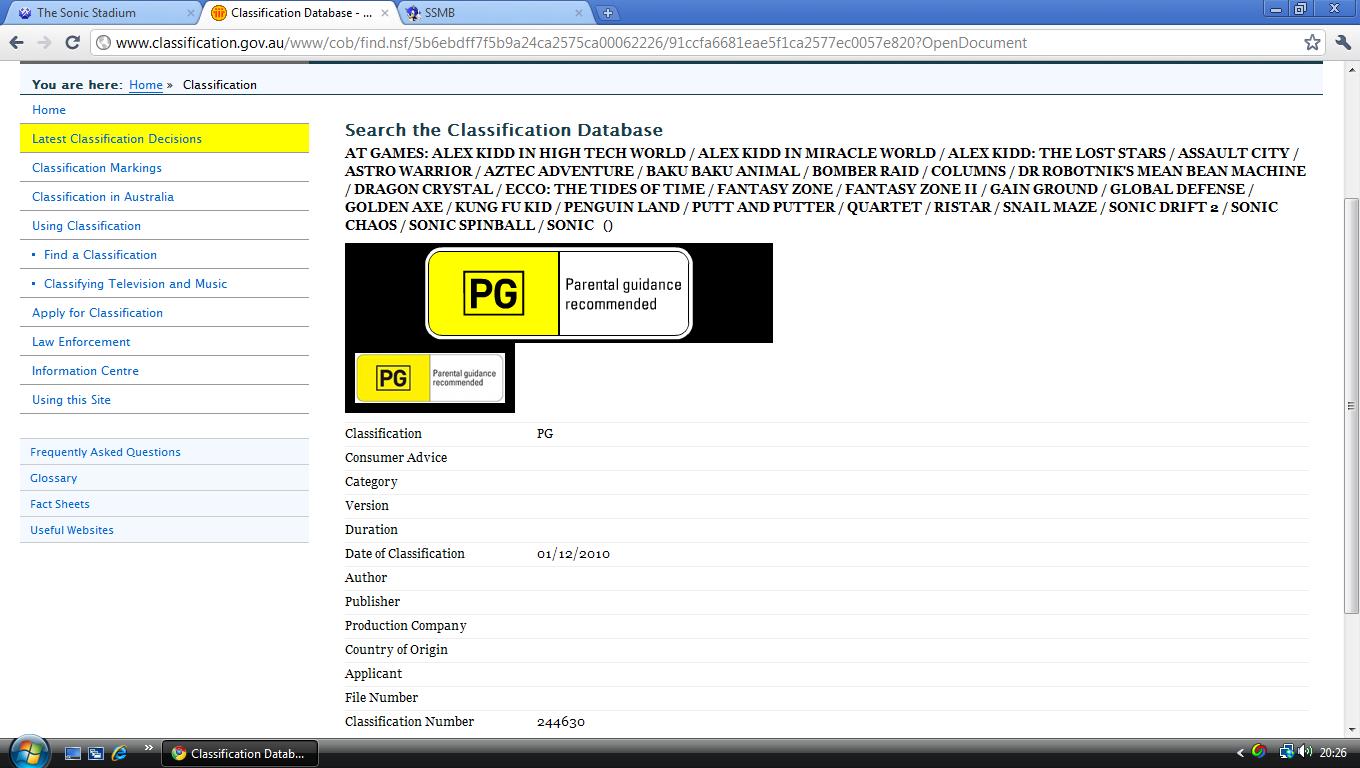Launch Internet Explorer from quick launch

pyautogui.click(x=120, y=753)
